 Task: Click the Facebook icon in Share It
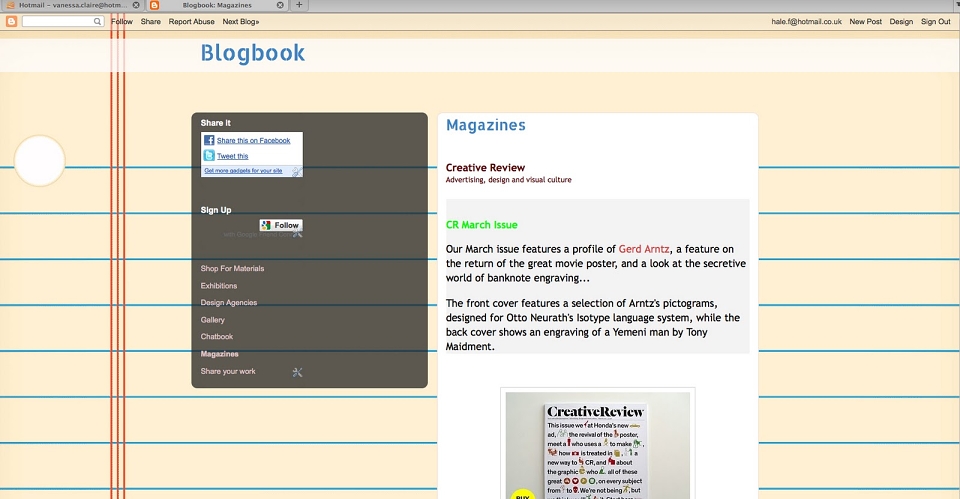[x=209, y=140]
